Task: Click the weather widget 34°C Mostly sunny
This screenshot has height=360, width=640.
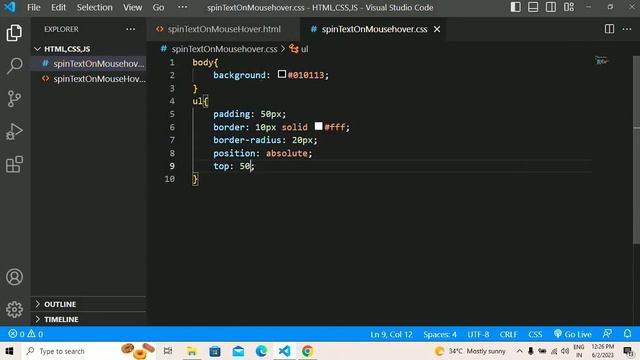Action: pos(470,351)
